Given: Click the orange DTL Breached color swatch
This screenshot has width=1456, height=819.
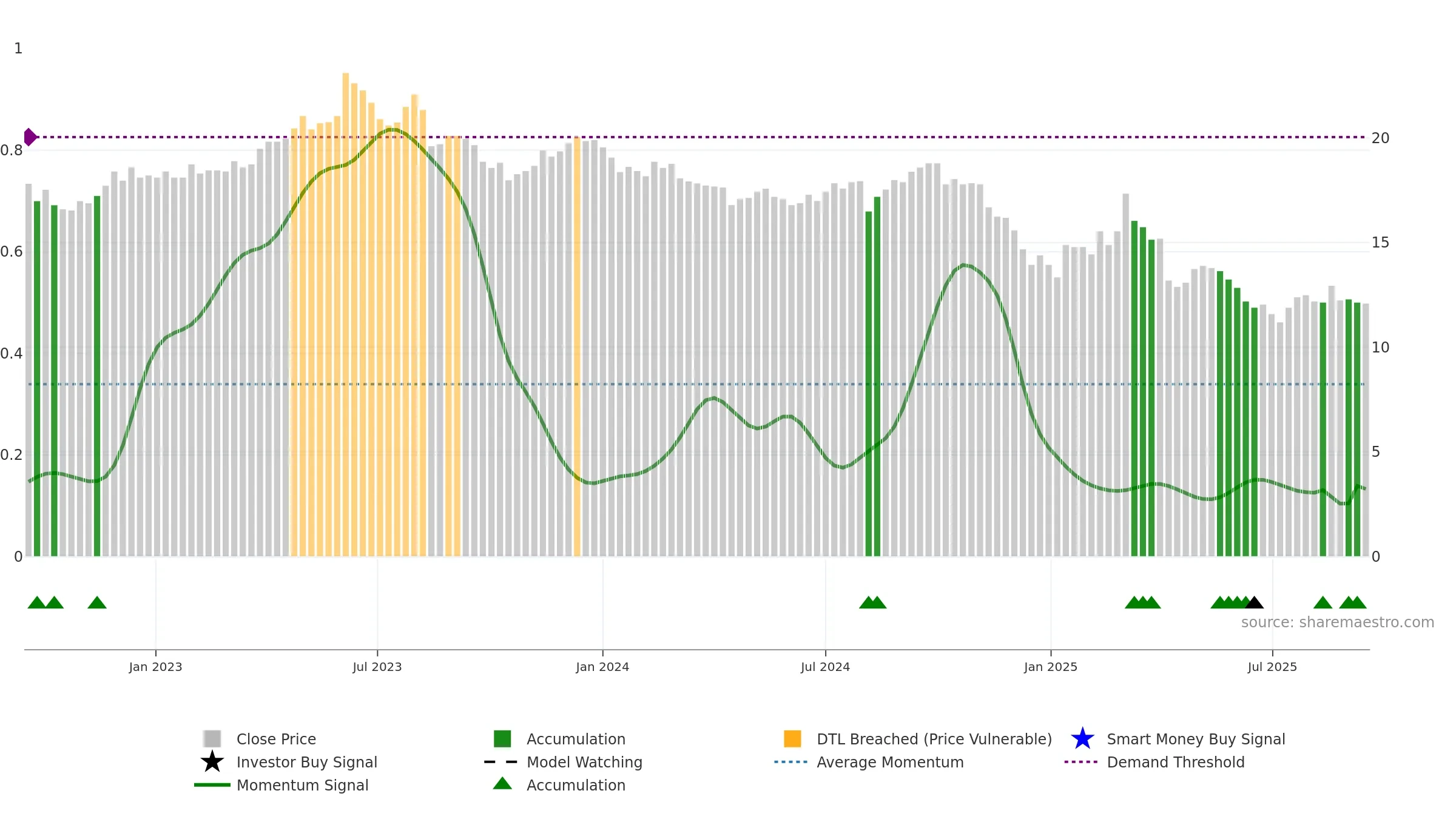Looking at the screenshot, I should [792, 739].
